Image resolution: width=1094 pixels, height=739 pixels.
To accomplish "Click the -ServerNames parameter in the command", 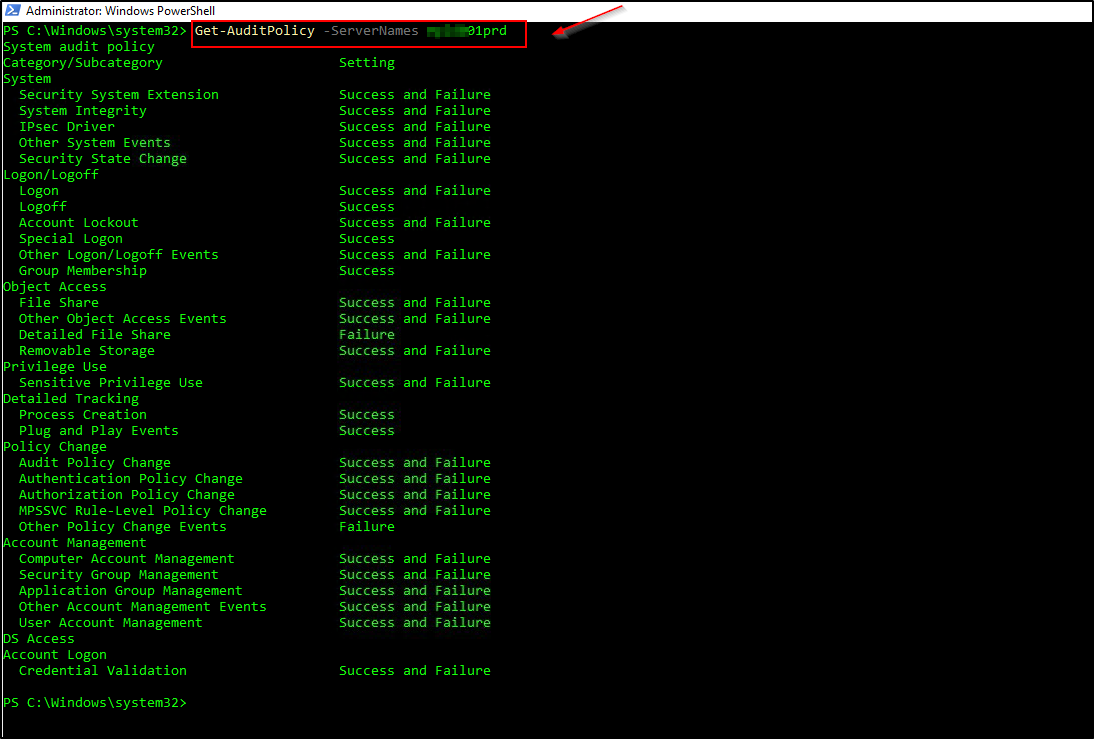I will point(370,31).
